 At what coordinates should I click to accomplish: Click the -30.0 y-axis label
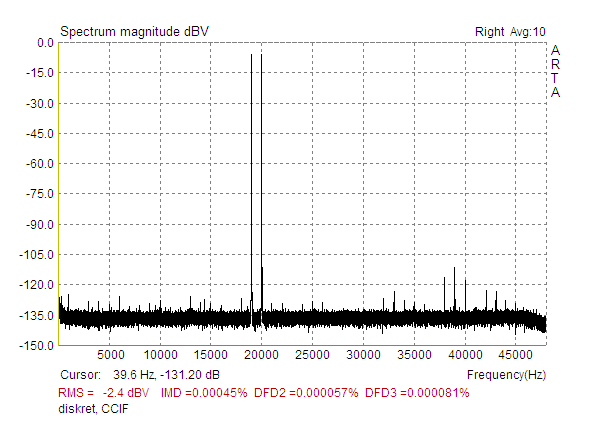tap(40, 103)
